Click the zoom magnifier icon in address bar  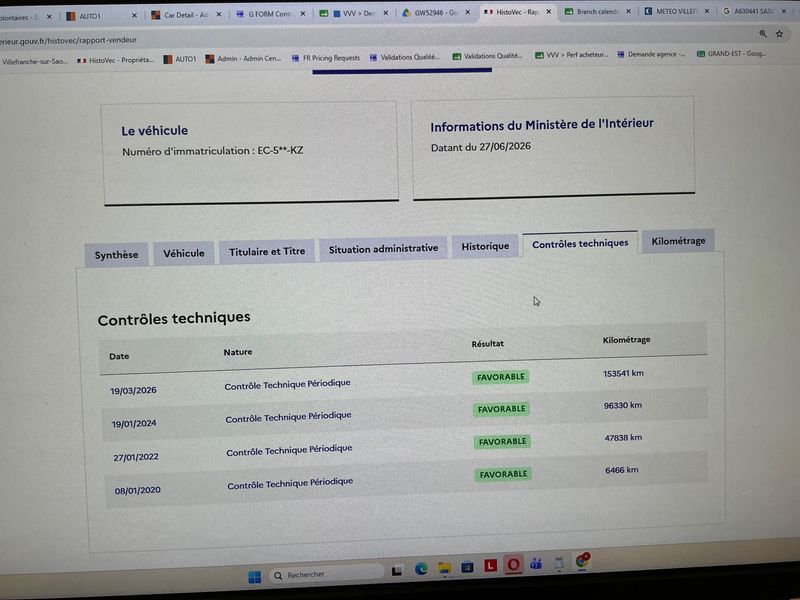pyautogui.click(x=763, y=34)
